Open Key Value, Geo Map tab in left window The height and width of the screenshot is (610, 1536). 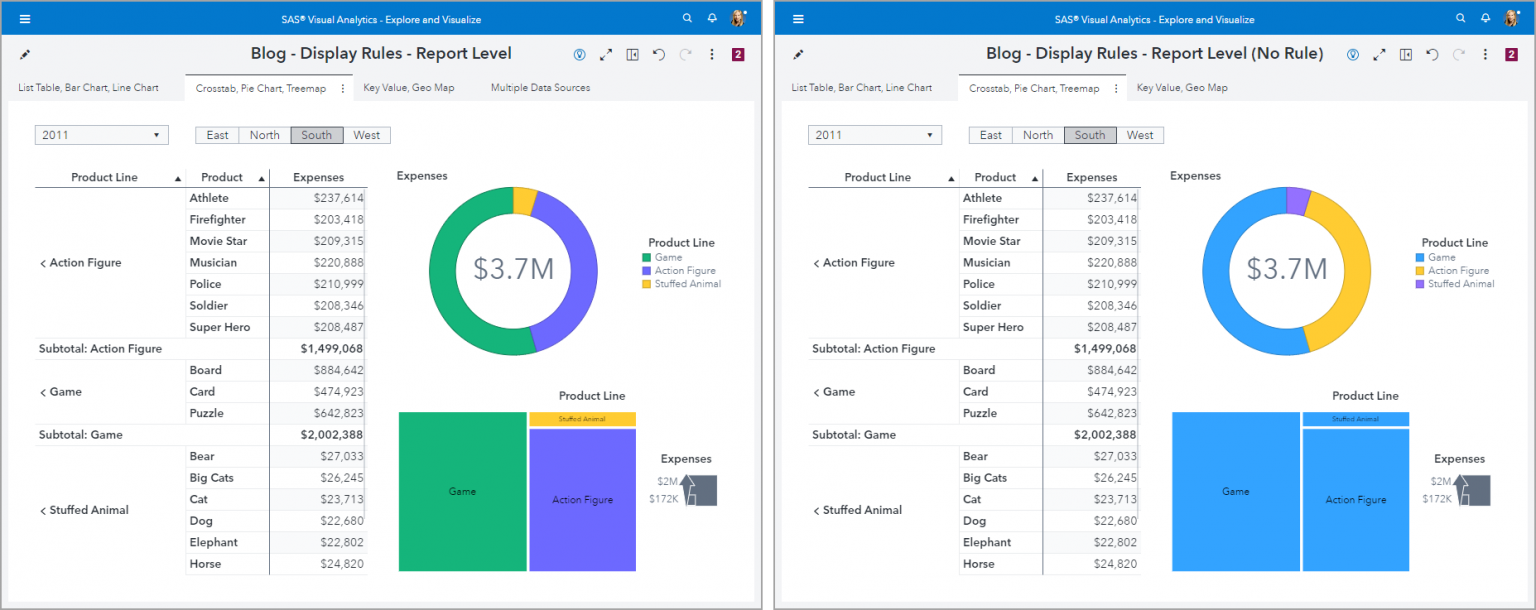coord(408,88)
